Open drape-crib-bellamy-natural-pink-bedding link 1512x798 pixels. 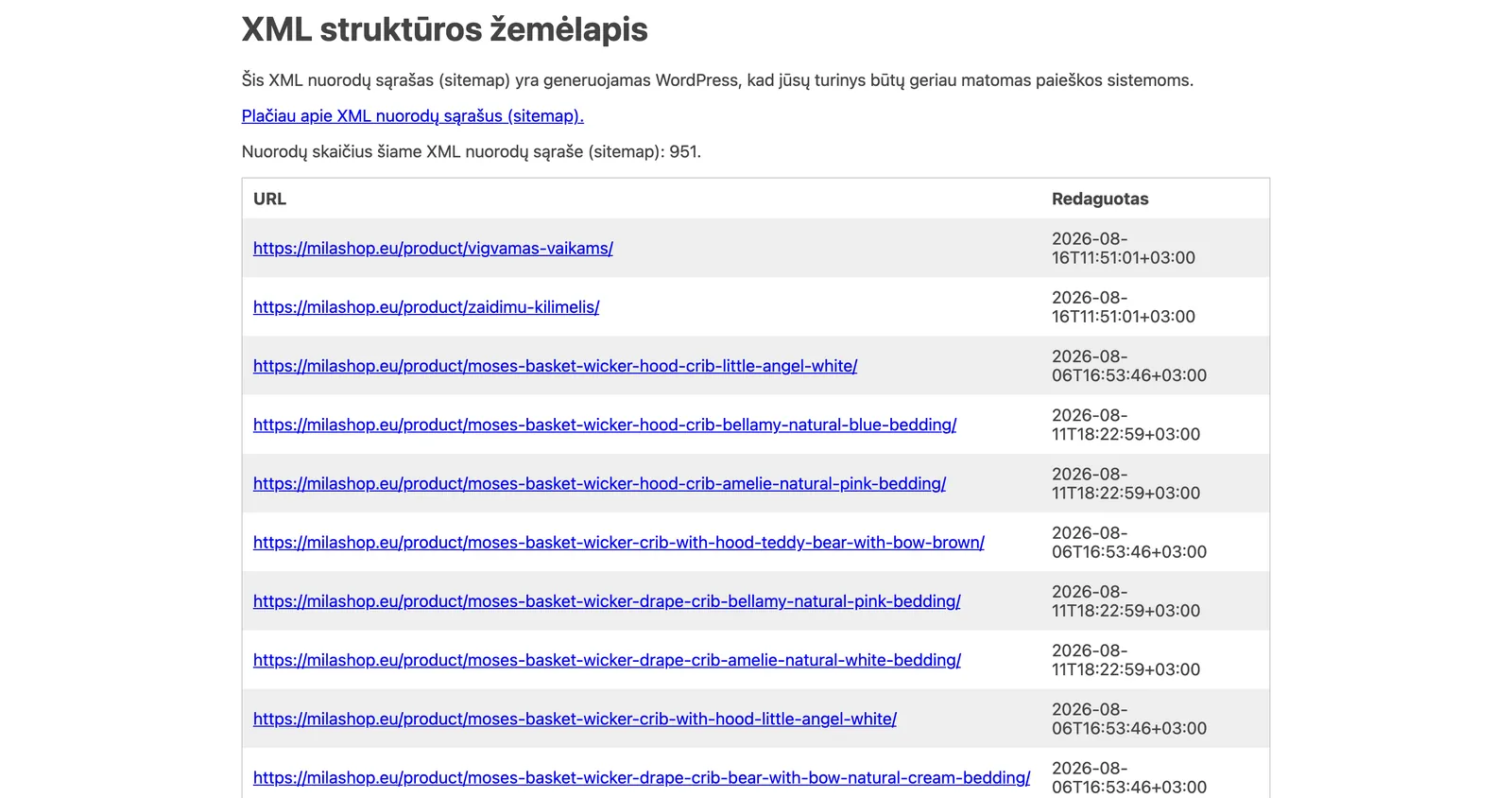pos(607,601)
